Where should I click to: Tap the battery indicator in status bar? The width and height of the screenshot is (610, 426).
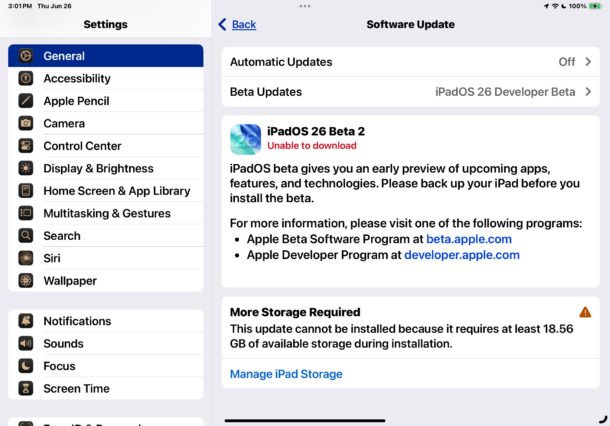coord(596,6)
